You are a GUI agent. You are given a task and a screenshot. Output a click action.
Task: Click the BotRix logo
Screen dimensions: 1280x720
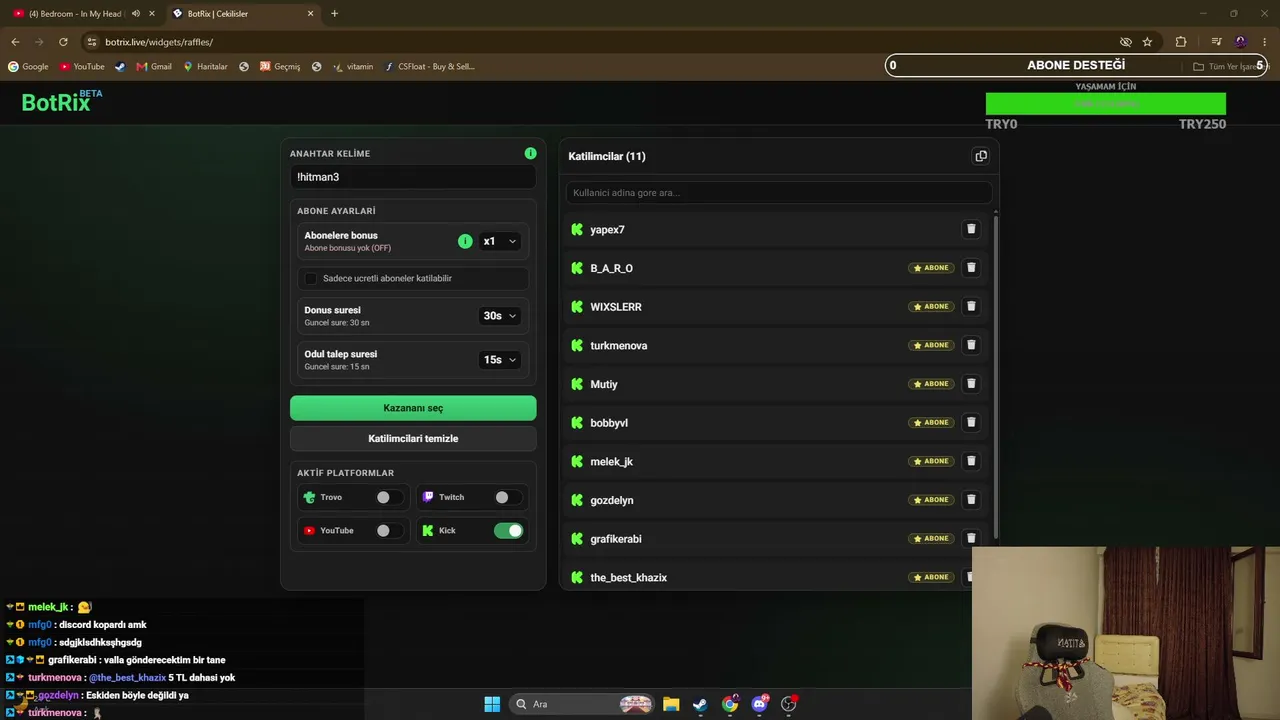(x=61, y=101)
